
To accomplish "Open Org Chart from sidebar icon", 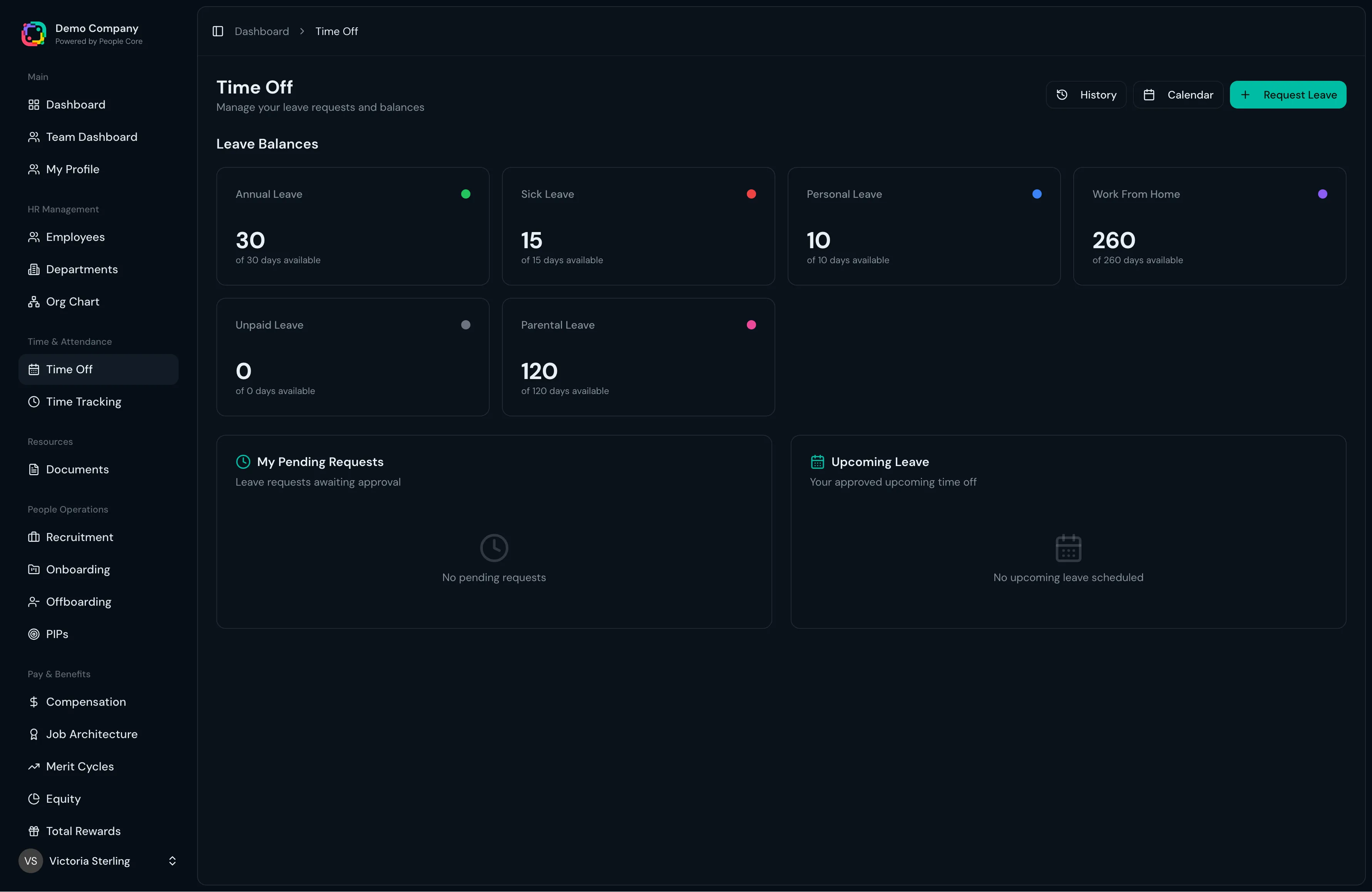I will pyautogui.click(x=33, y=302).
